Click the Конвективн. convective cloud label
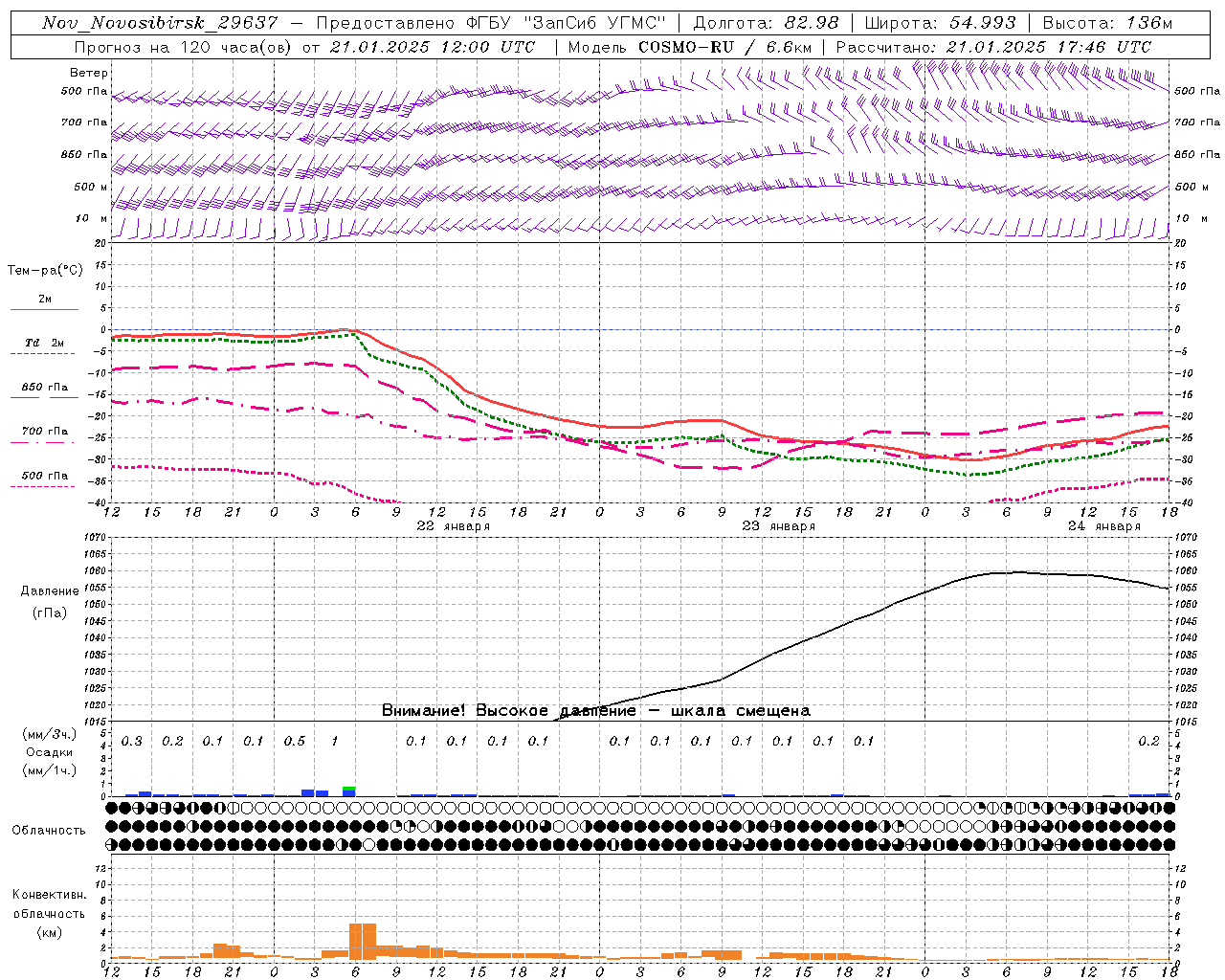1225x980 pixels. (49, 895)
